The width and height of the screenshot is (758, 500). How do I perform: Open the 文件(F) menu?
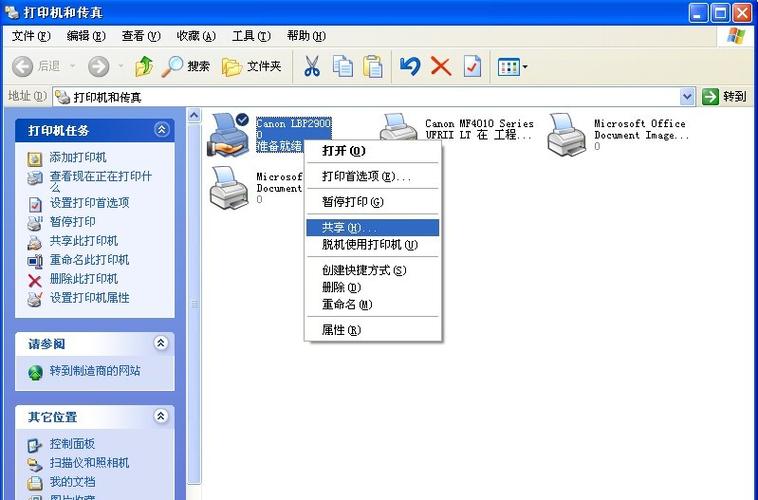(31, 36)
